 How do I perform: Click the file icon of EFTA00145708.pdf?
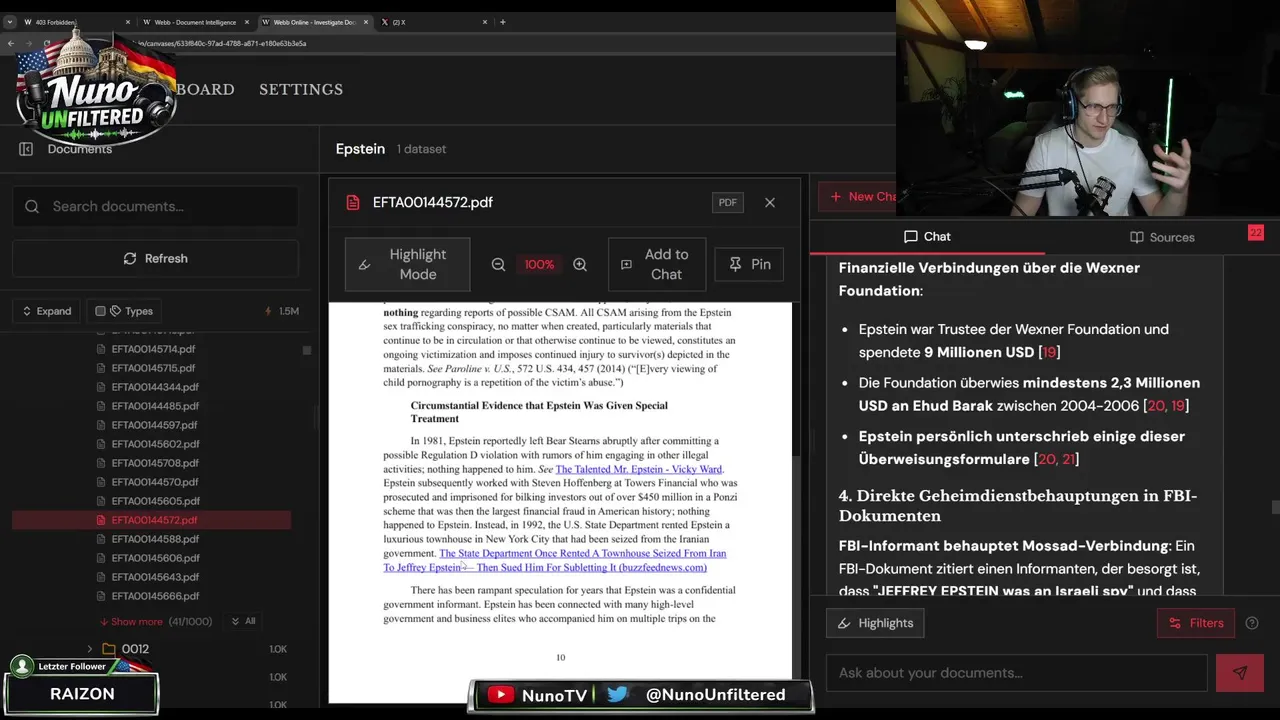[x=101, y=463]
